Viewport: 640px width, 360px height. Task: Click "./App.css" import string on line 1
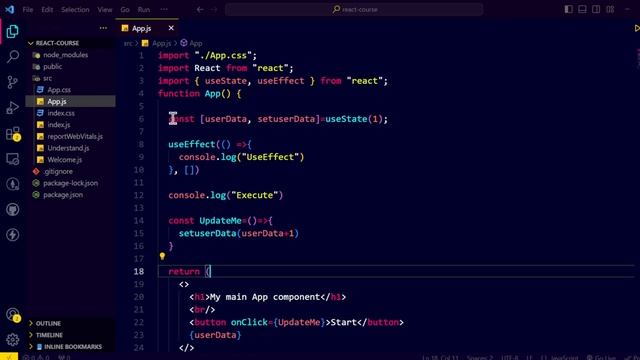(223, 56)
